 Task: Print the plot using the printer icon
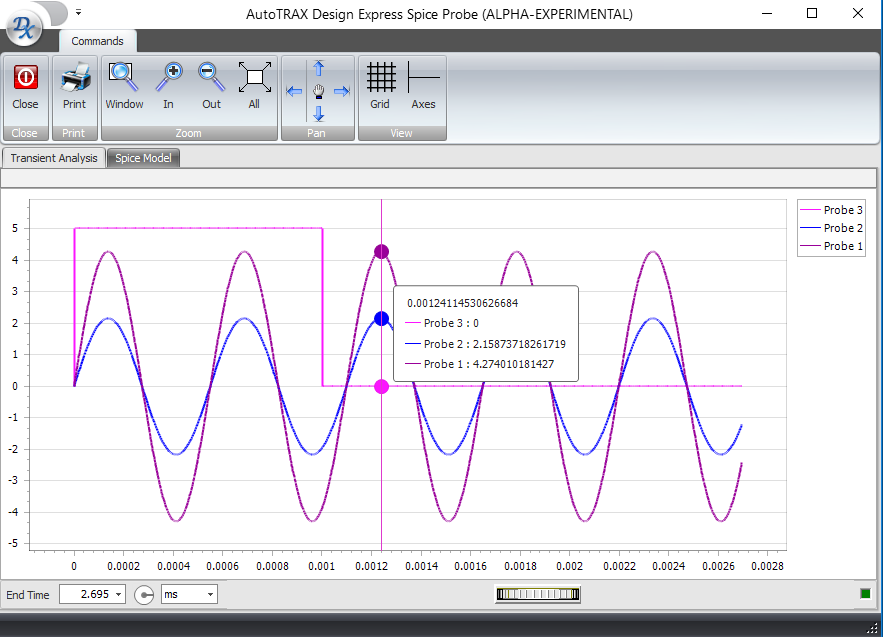tap(74, 78)
